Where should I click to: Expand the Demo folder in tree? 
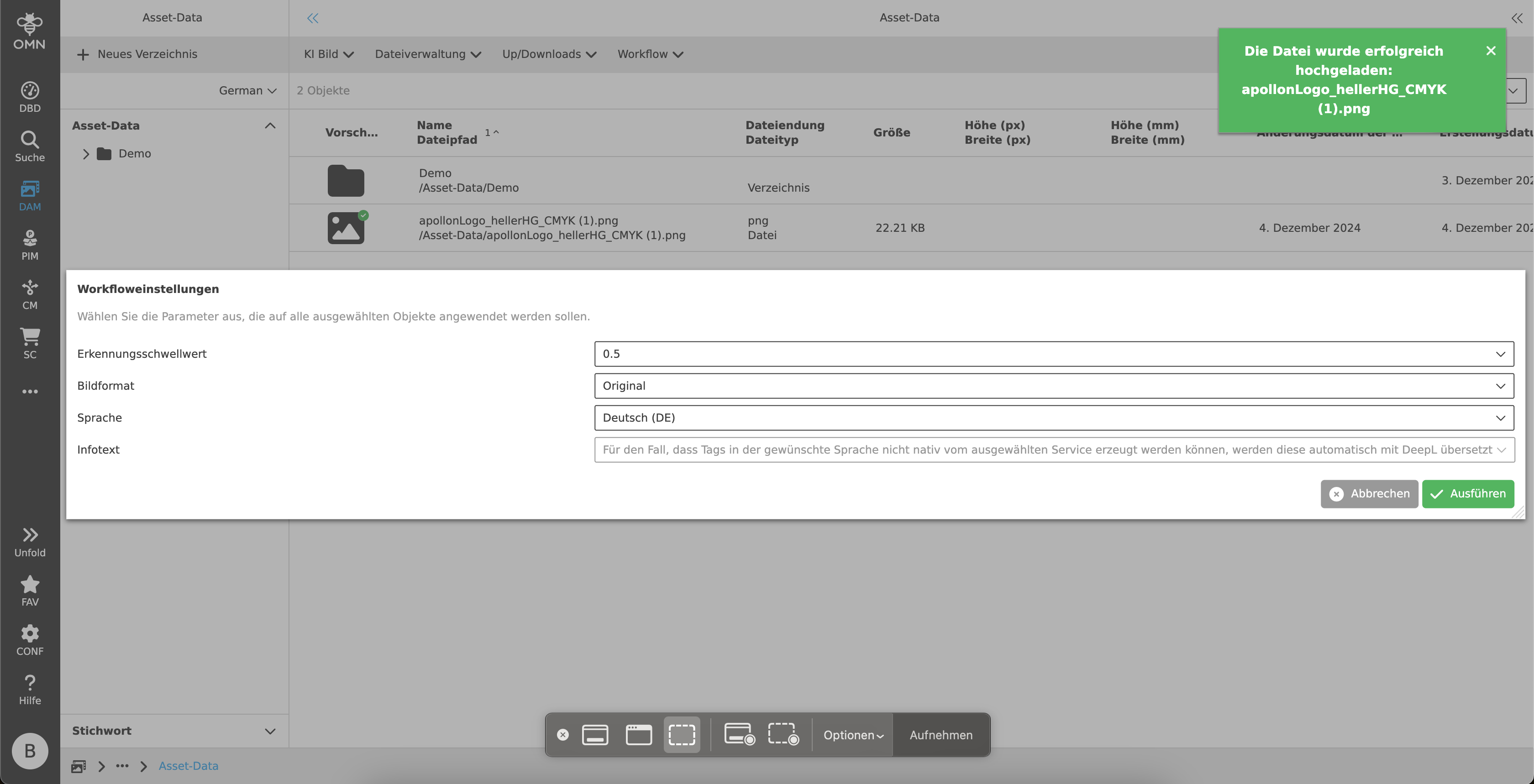click(86, 154)
